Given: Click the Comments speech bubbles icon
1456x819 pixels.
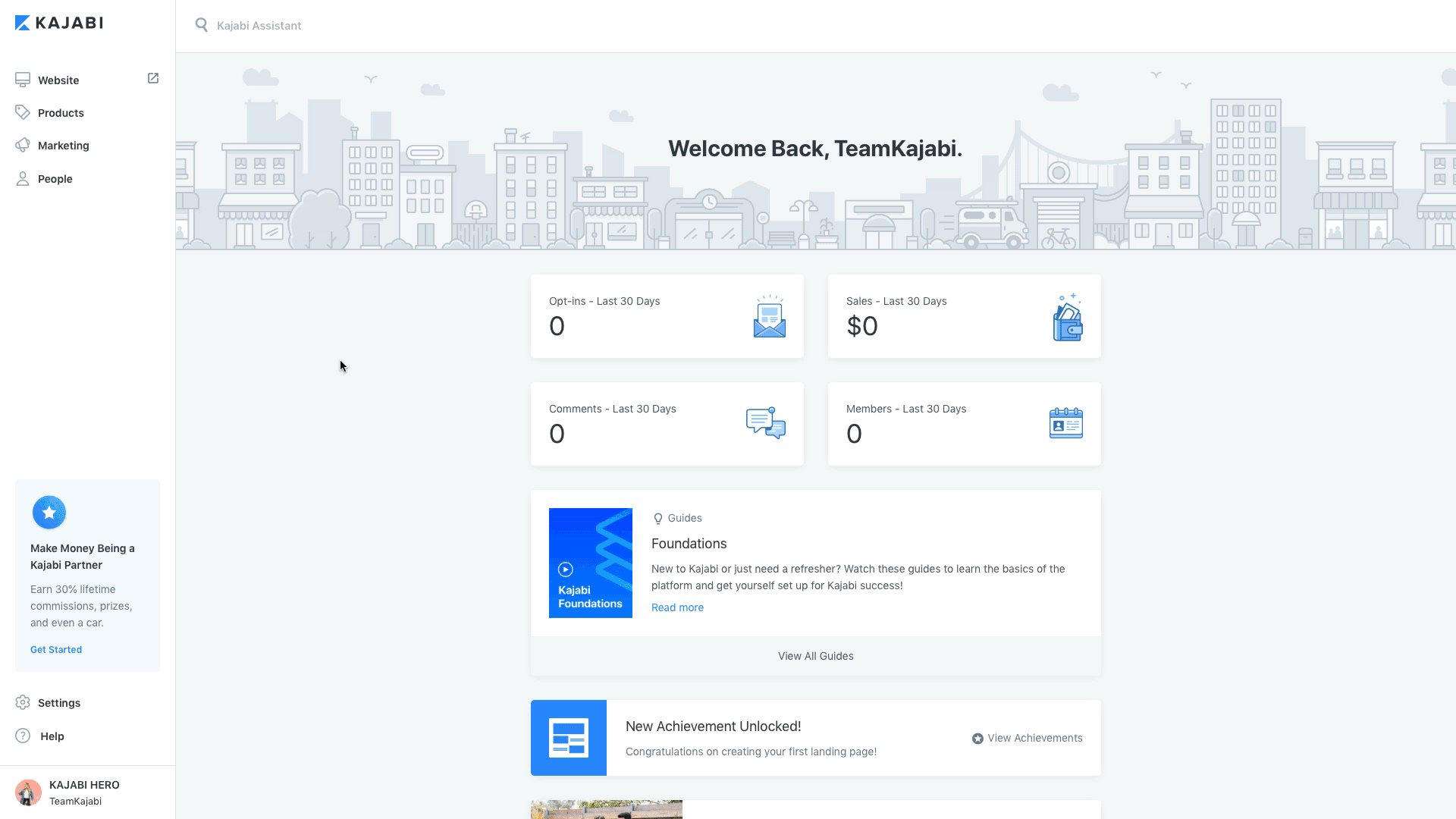Looking at the screenshot, I should (x=765, y=423).
